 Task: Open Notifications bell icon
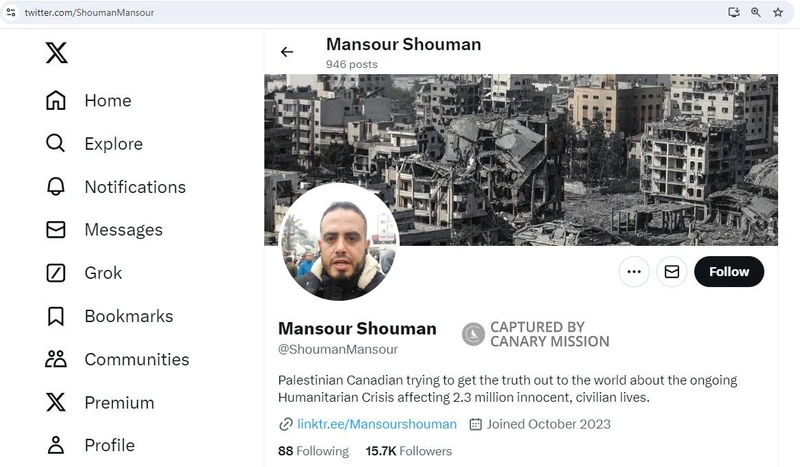pos(56,187)
